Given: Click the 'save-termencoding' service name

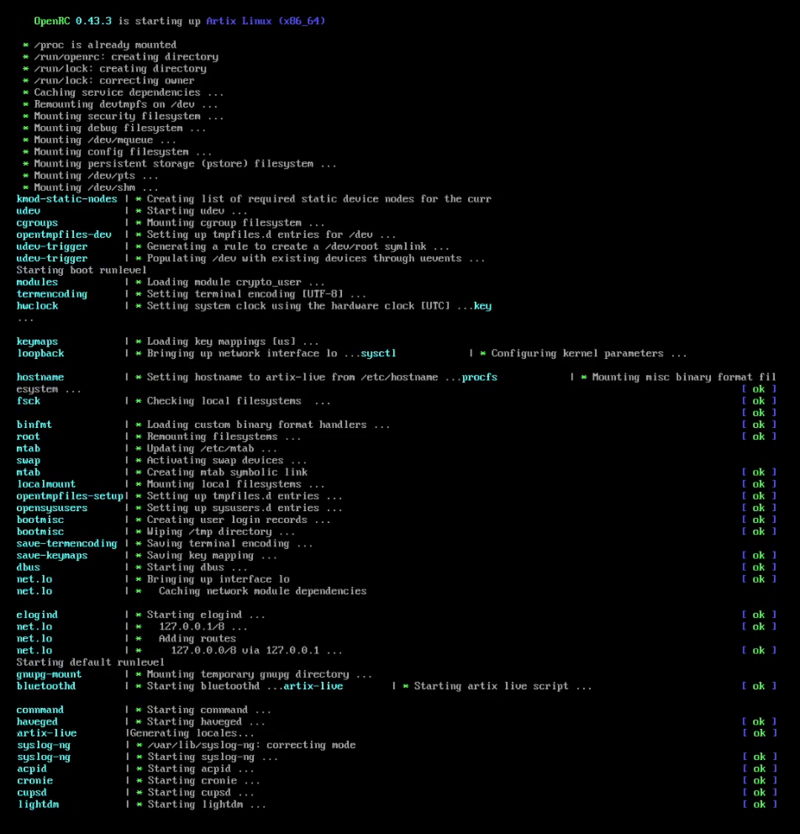Looking at the screenshot, I should (66, 544).
